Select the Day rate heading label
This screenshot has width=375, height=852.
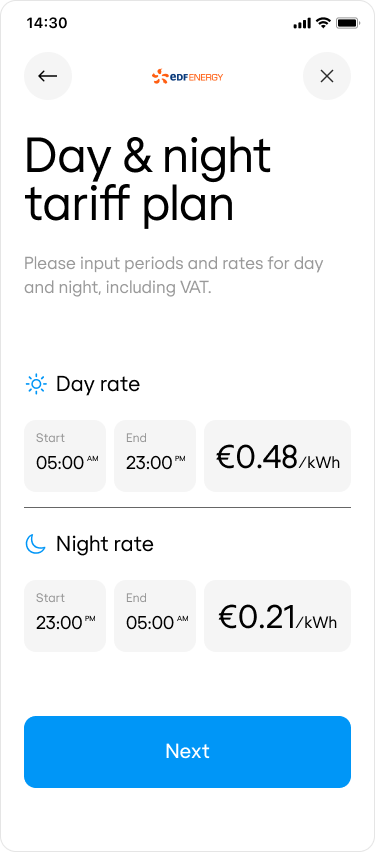click(98, 384)
